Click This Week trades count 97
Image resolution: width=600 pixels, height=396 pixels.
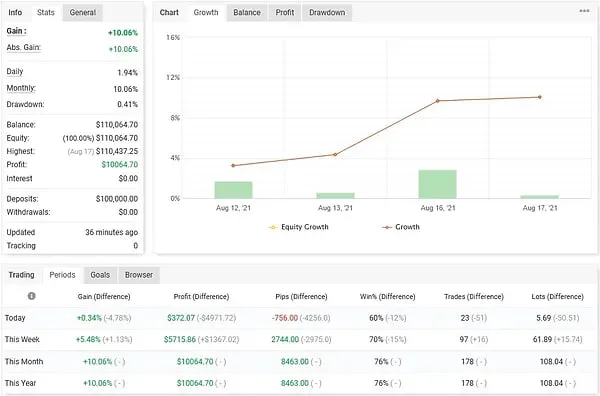[464, 339]
